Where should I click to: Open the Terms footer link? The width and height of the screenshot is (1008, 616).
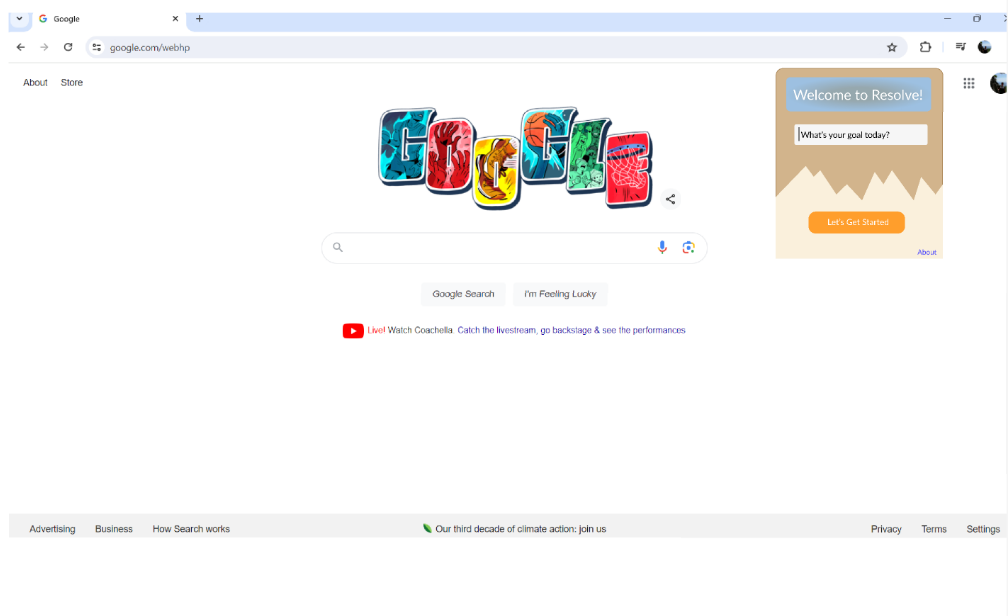coord(933,529)
